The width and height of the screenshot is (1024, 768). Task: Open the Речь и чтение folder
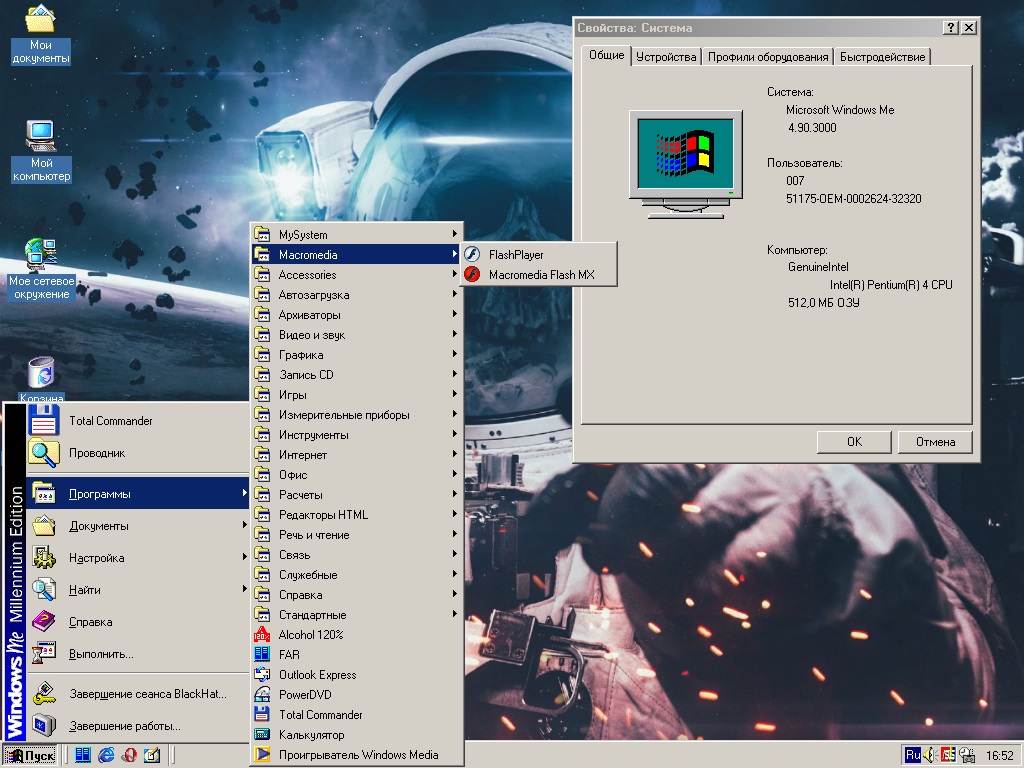357,535
